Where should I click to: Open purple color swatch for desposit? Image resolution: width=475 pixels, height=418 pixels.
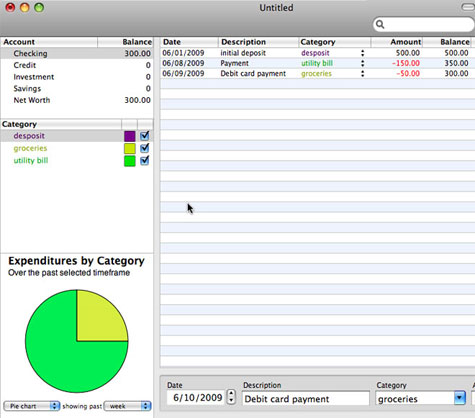[x=130, y=136]
